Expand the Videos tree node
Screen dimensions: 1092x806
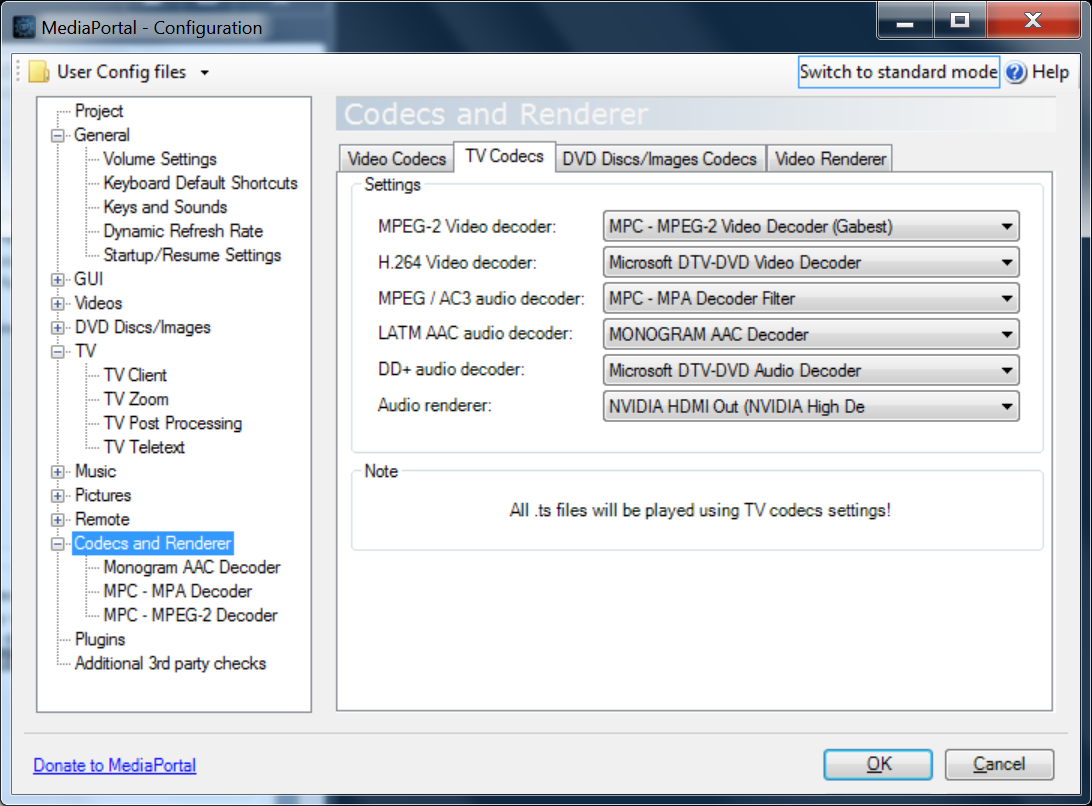[x=58, y=304]
